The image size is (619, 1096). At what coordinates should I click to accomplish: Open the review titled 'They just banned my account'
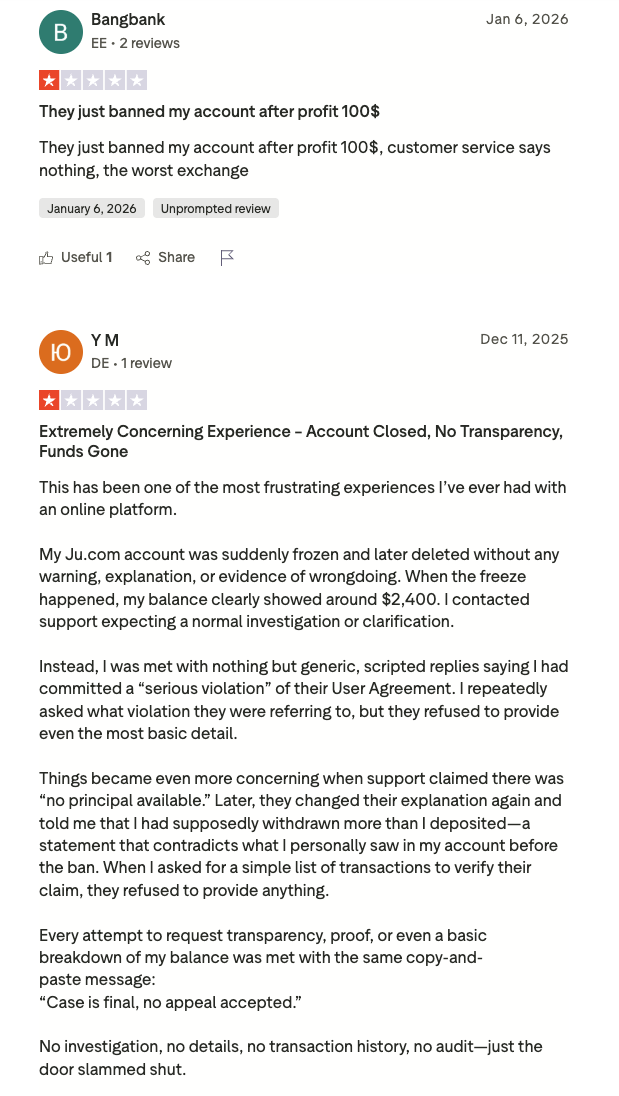tap(210, 111)
